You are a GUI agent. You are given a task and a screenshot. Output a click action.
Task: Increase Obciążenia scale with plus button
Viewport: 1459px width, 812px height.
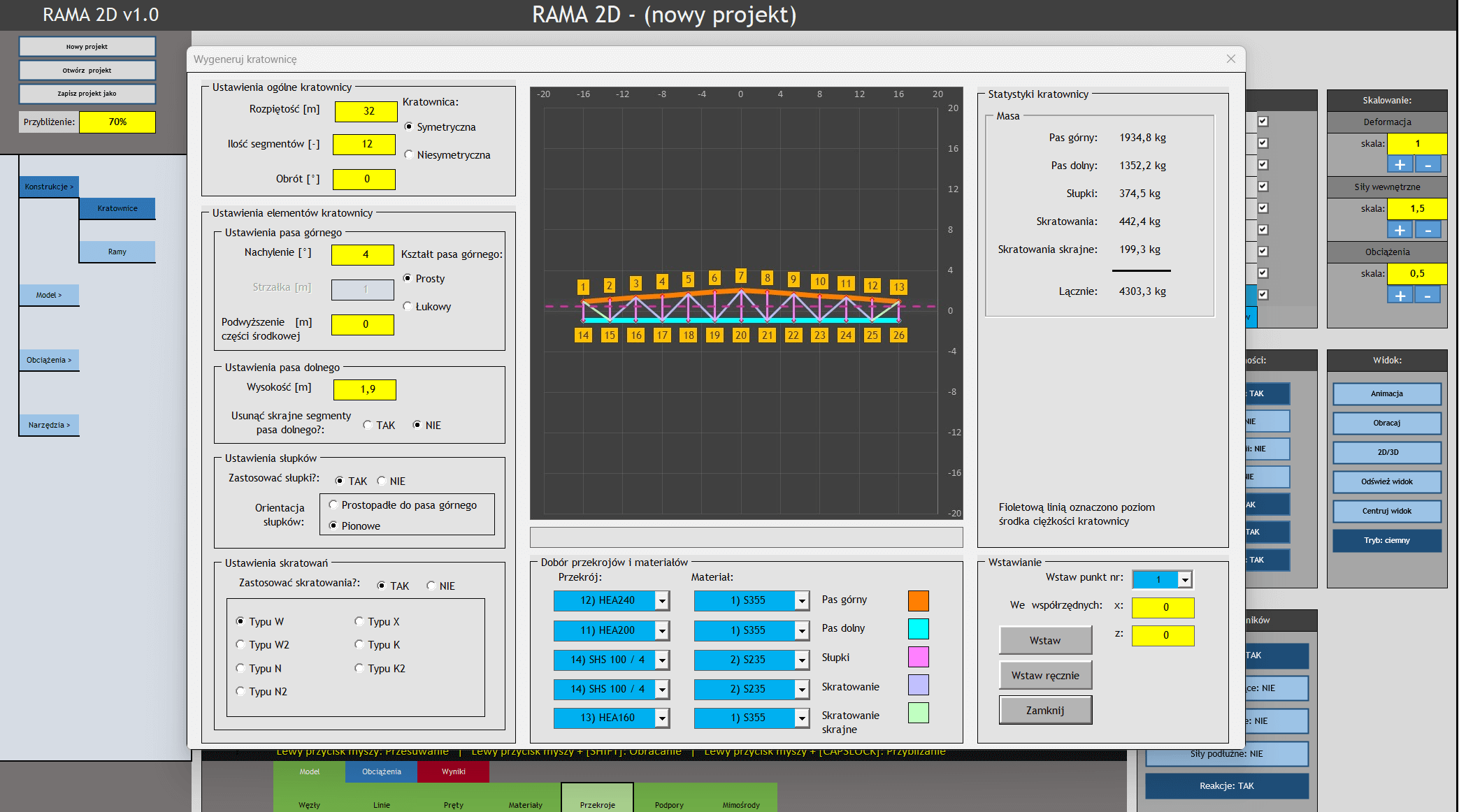click(x=1400, y=296)
